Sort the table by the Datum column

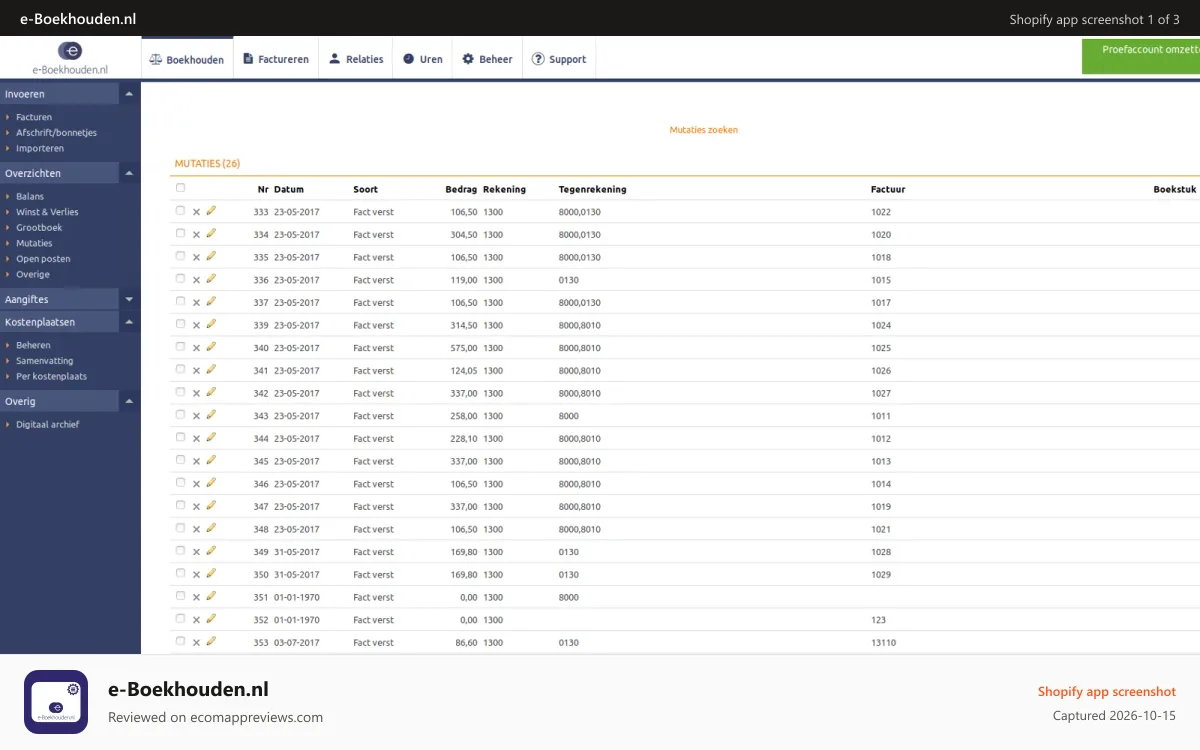pos(289,189)
